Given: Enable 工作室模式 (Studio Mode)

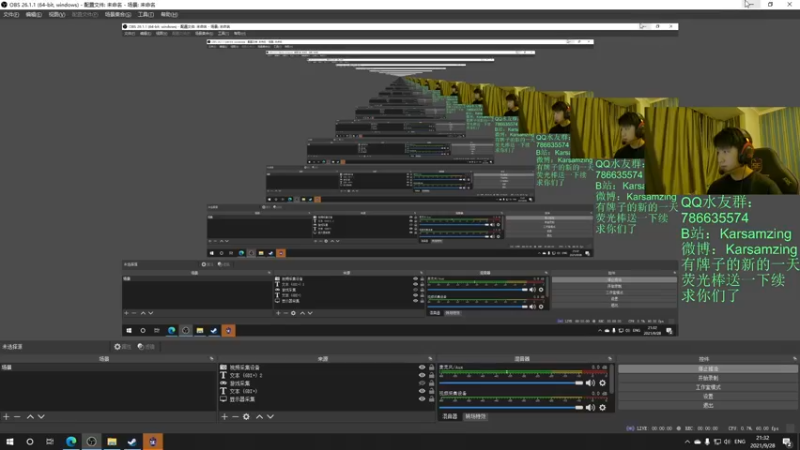Looking at the screenshot, I should (708, 387).
